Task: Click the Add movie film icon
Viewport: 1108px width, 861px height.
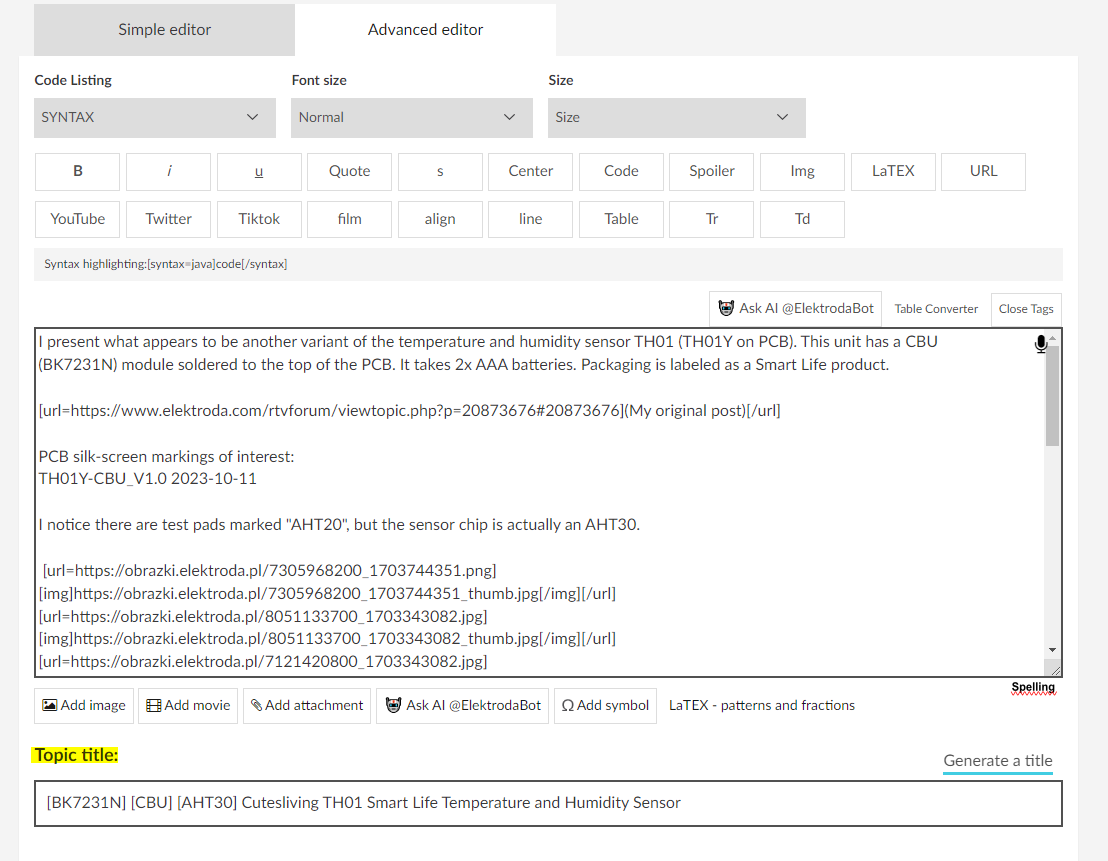Action: point(153,705)
